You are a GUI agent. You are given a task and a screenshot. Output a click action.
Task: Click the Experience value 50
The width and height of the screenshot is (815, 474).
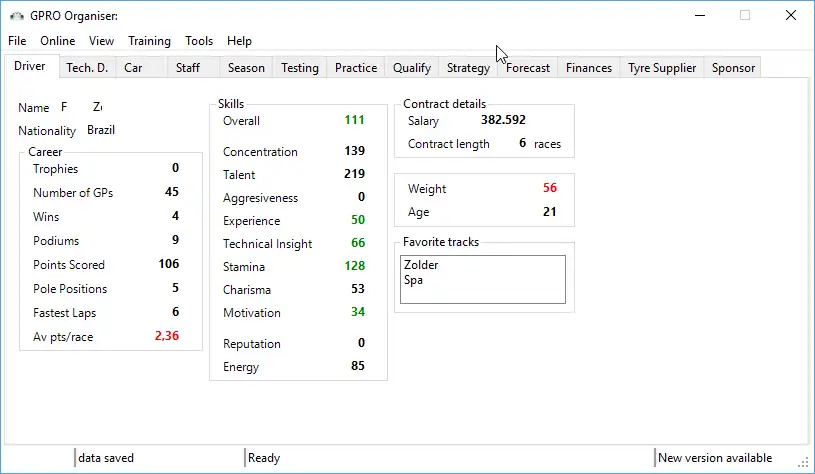358,220
